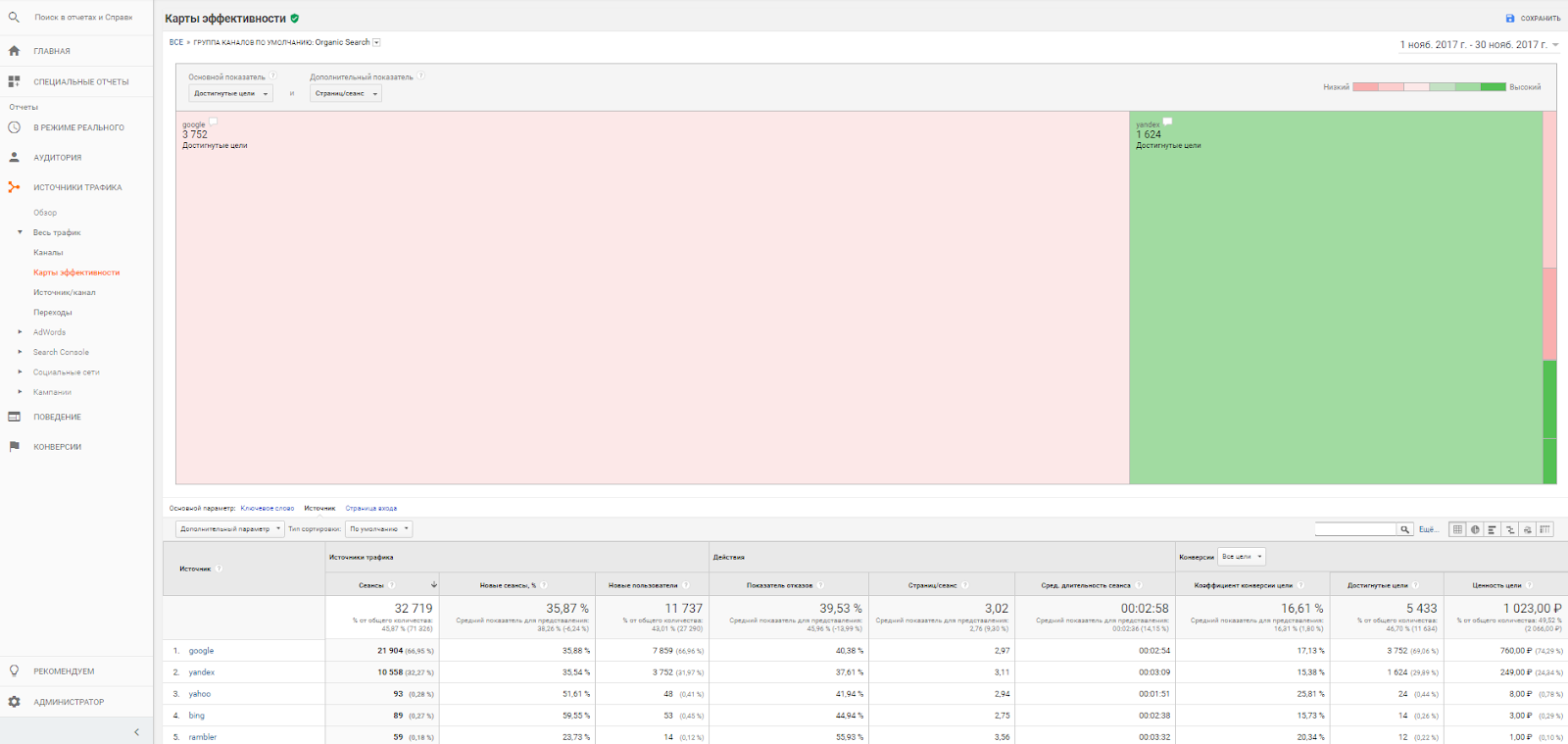This screenshot has width=1568, height=744.
Task: Collapse the Весь трафик tree section
Action: 20,232
